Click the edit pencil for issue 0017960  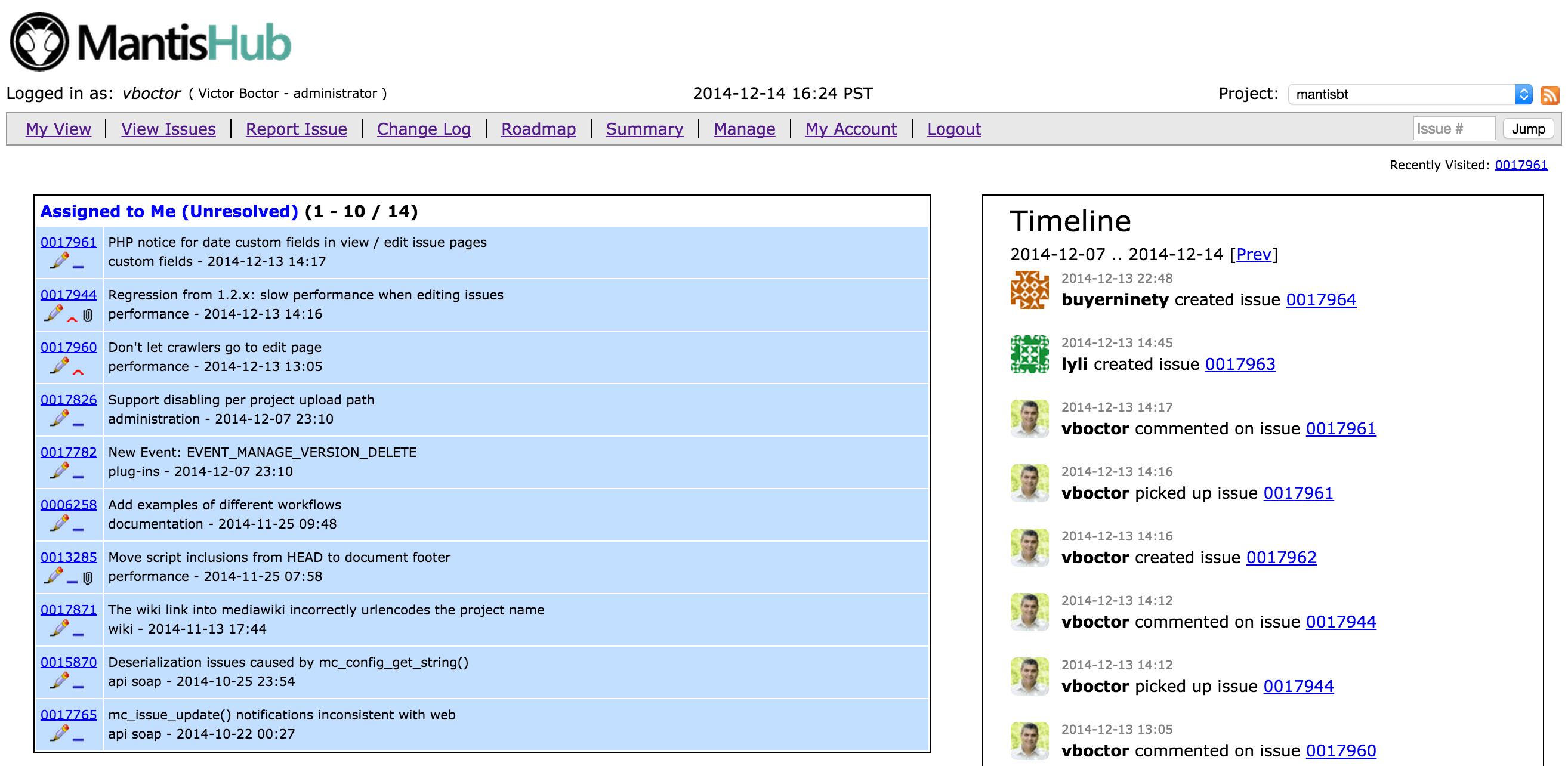[59, 366]
